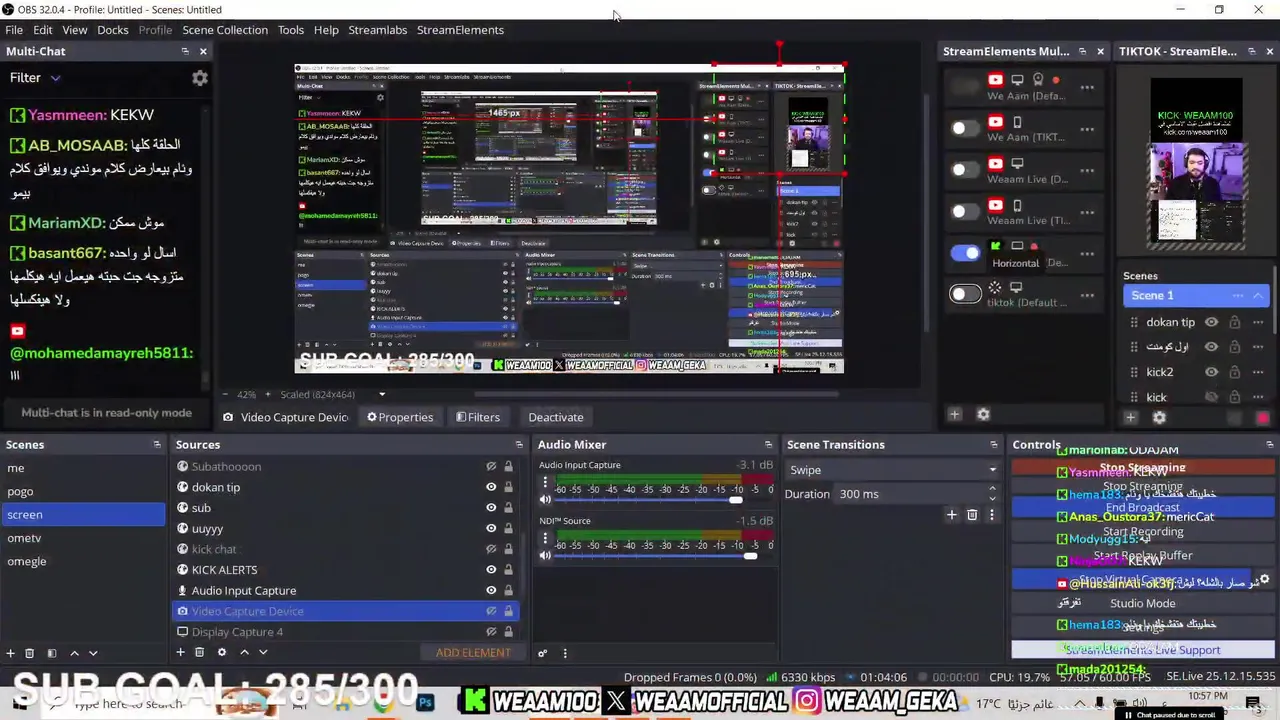Screen dimensions: 1280x720
Task: Lock the dokan tip layer in TIKTOK panel
Action: tap(1234, 322)
